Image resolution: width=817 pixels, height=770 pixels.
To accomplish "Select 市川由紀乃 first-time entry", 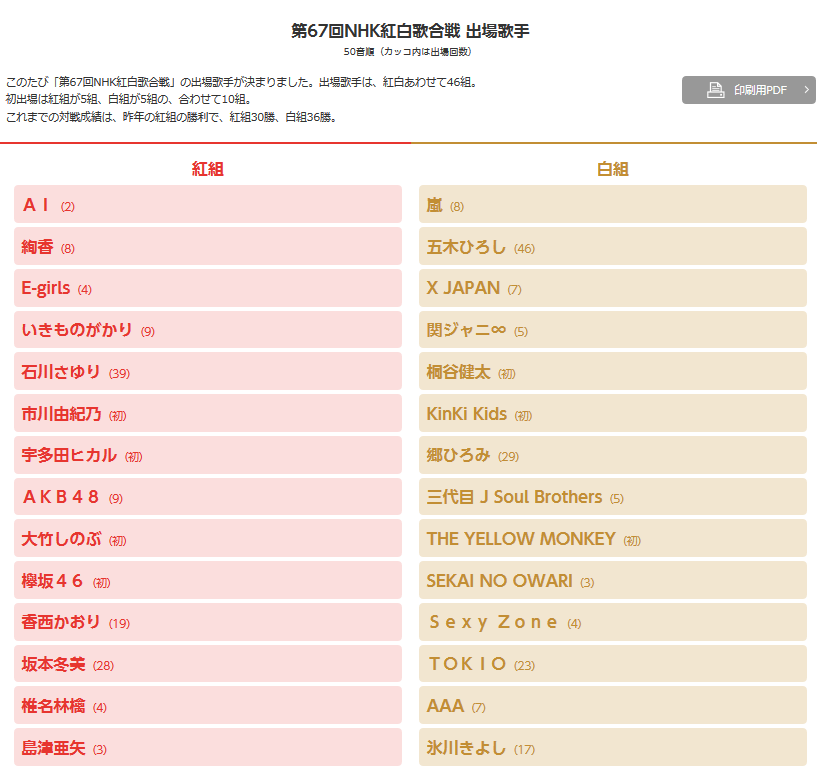I will (208, 413).
